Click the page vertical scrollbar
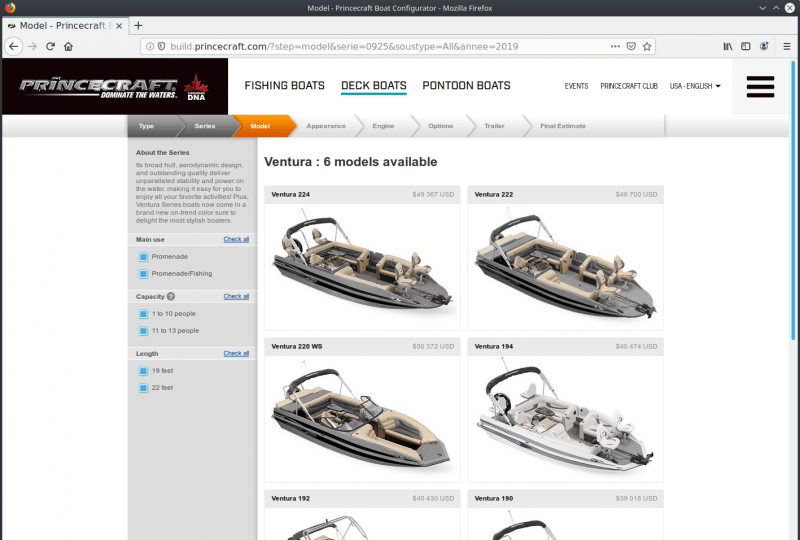The width and height of the screenshot is (800, 540). (793, 199)
